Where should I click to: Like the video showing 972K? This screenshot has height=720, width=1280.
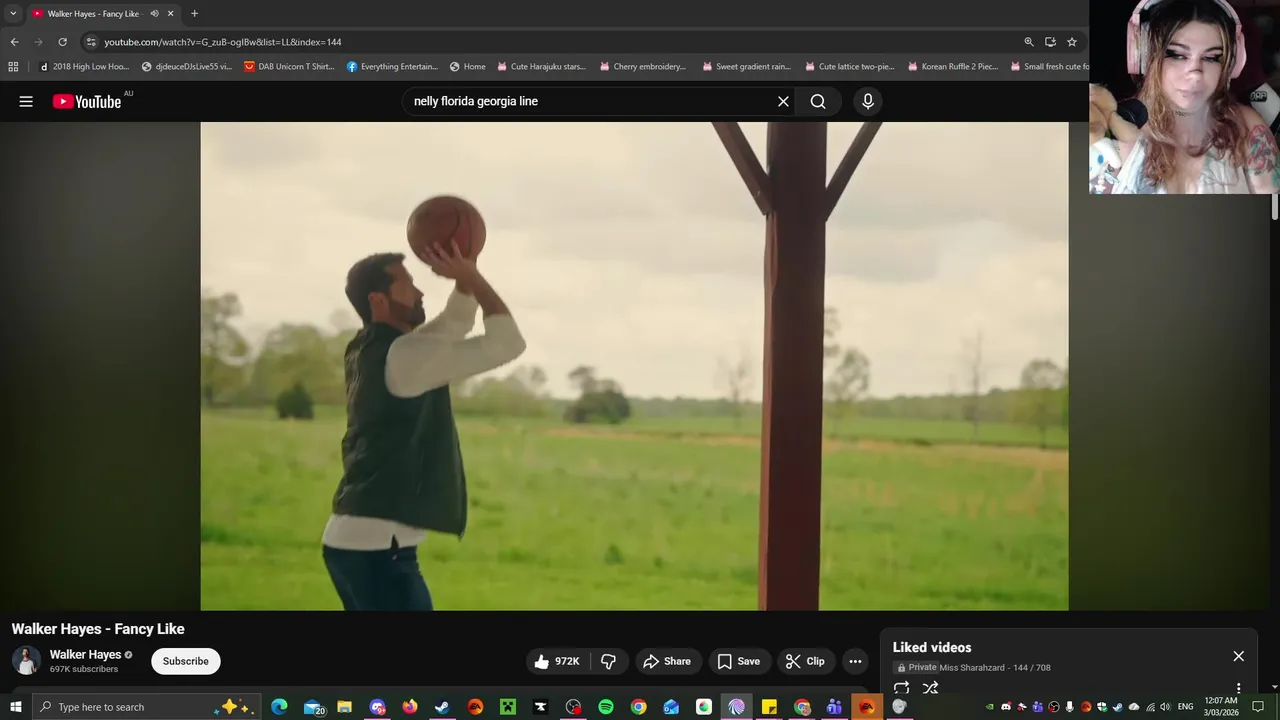coord(557,661)
